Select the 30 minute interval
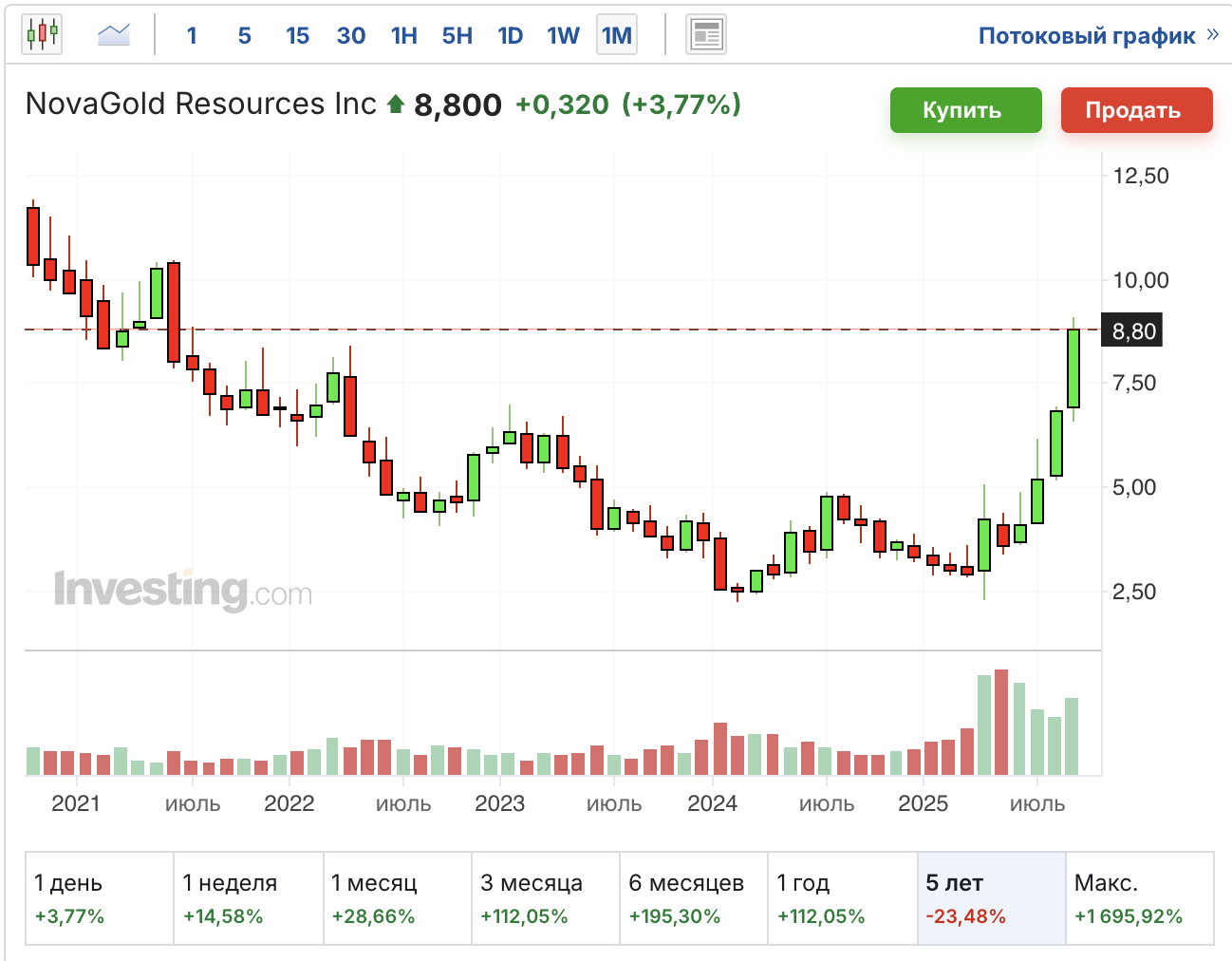 click(350, 36)
